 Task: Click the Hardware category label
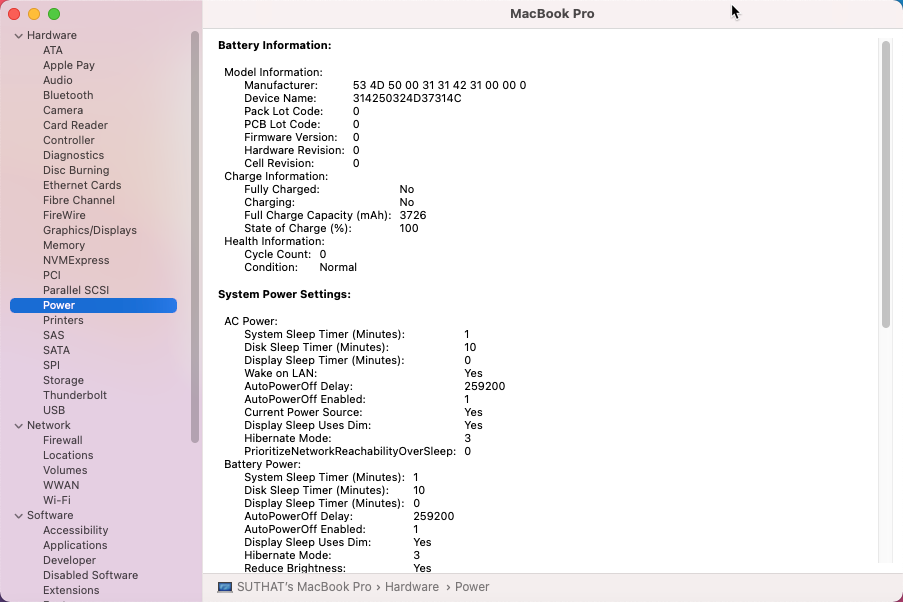tap(52, 35)
